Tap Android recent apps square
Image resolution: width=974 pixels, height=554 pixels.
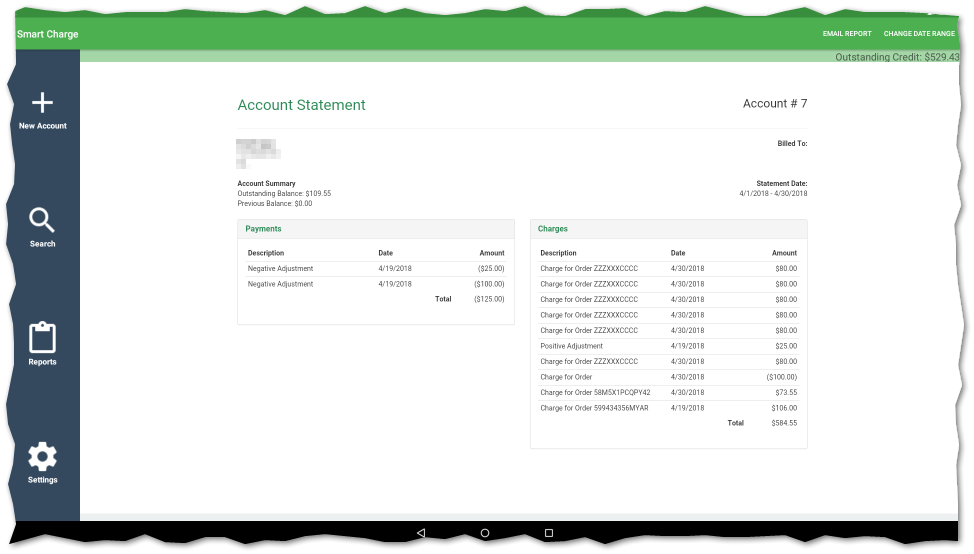(549, 533)
